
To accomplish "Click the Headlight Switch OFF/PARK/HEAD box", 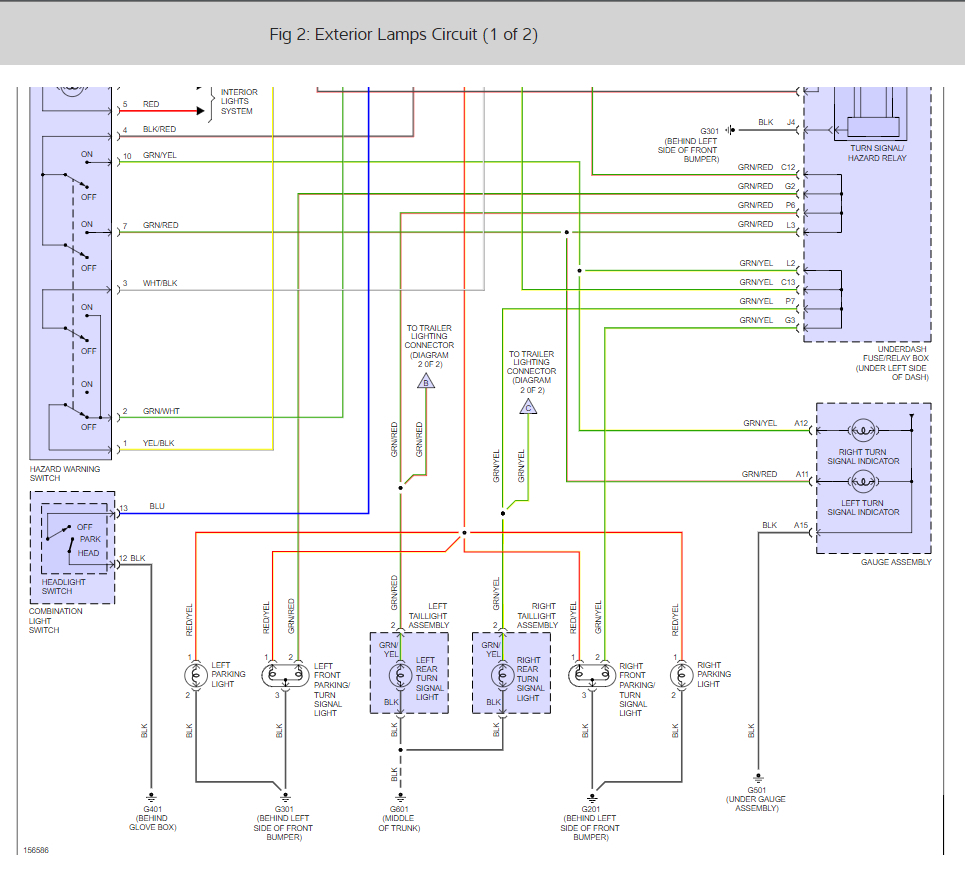I will click(x=74, y=538).
